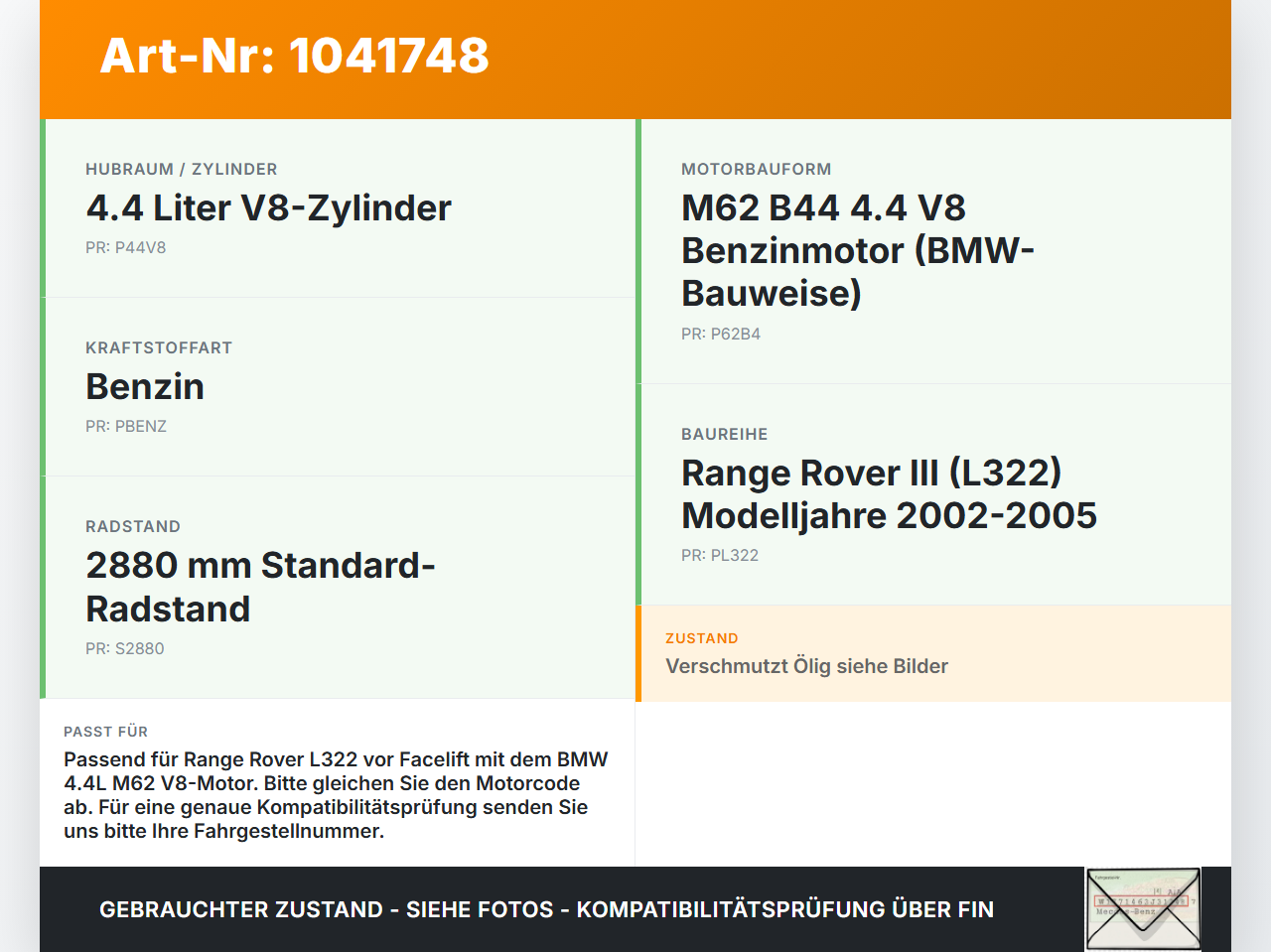Click the BAUREIHE label

click(725, 435)
